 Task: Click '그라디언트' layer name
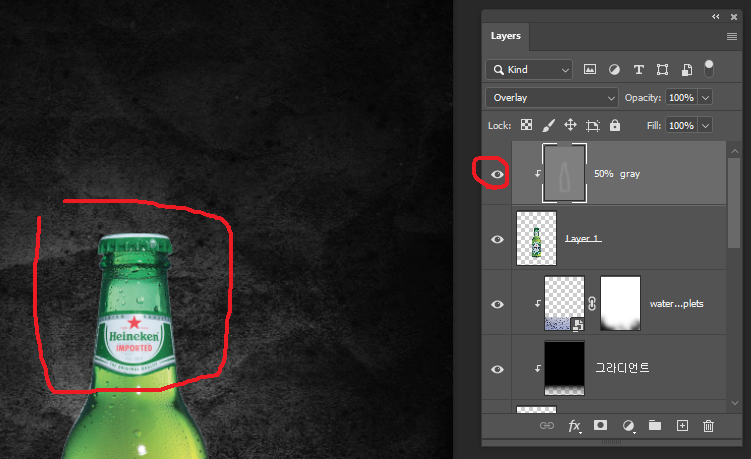pos(622,368)
